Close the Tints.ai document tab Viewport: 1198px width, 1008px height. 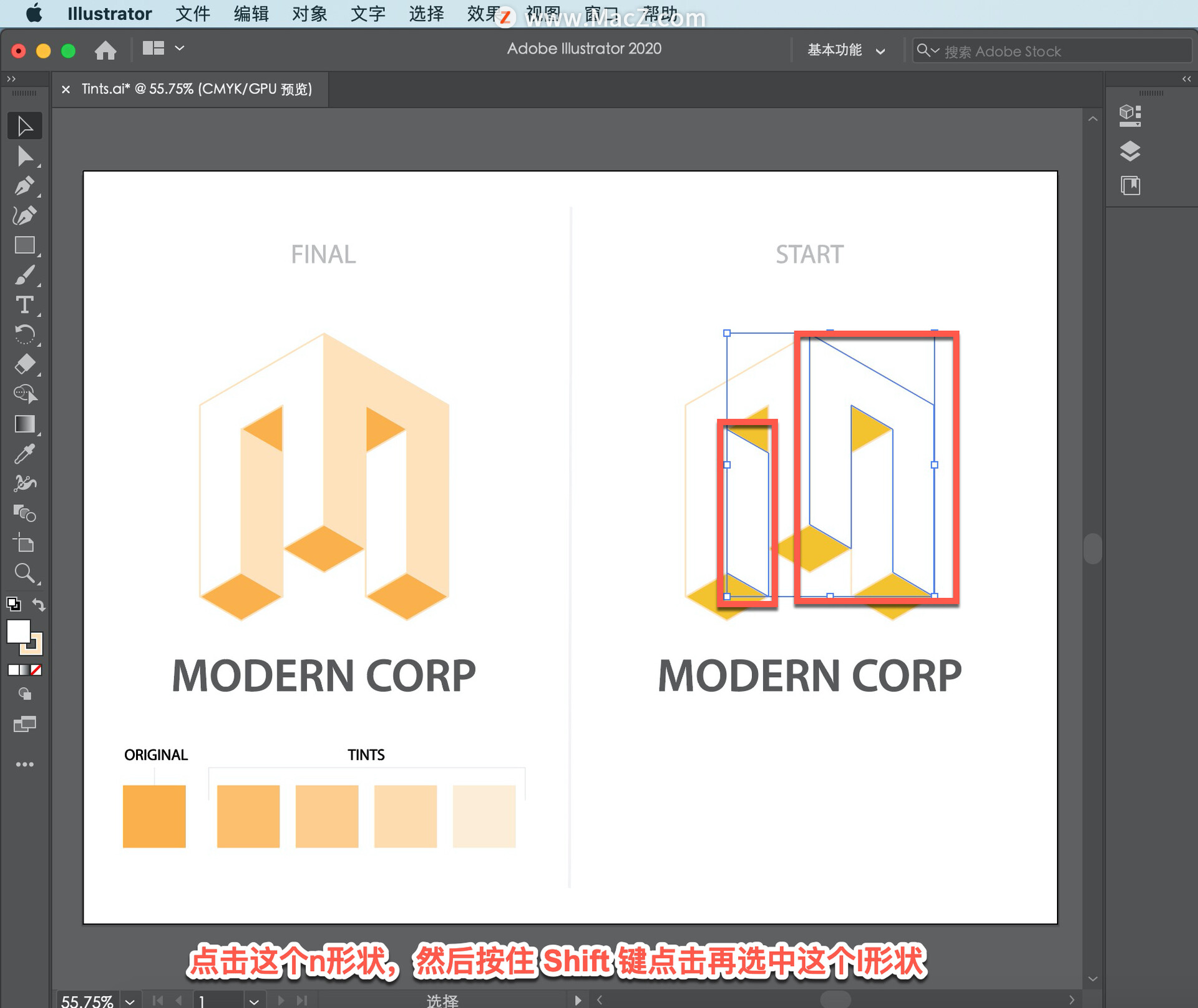click(x=66, y=90)
